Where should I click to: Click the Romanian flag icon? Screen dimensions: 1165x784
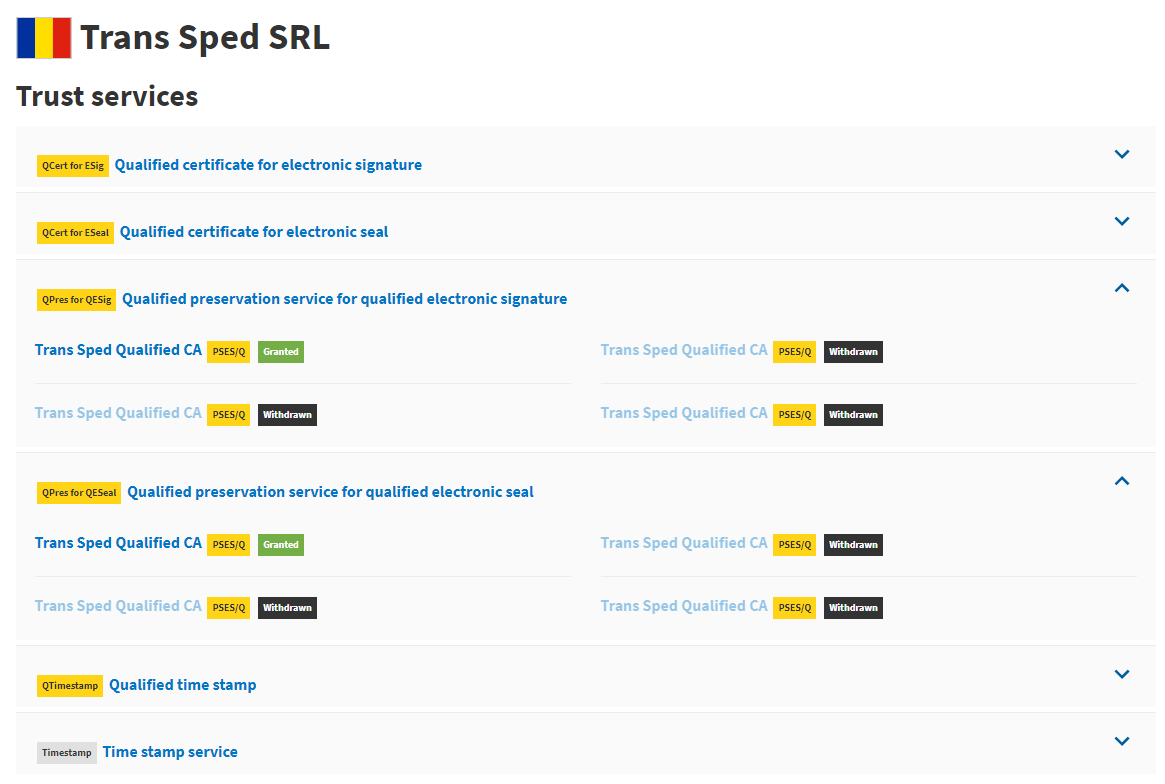pyautogui.click(x=44, y=38)
